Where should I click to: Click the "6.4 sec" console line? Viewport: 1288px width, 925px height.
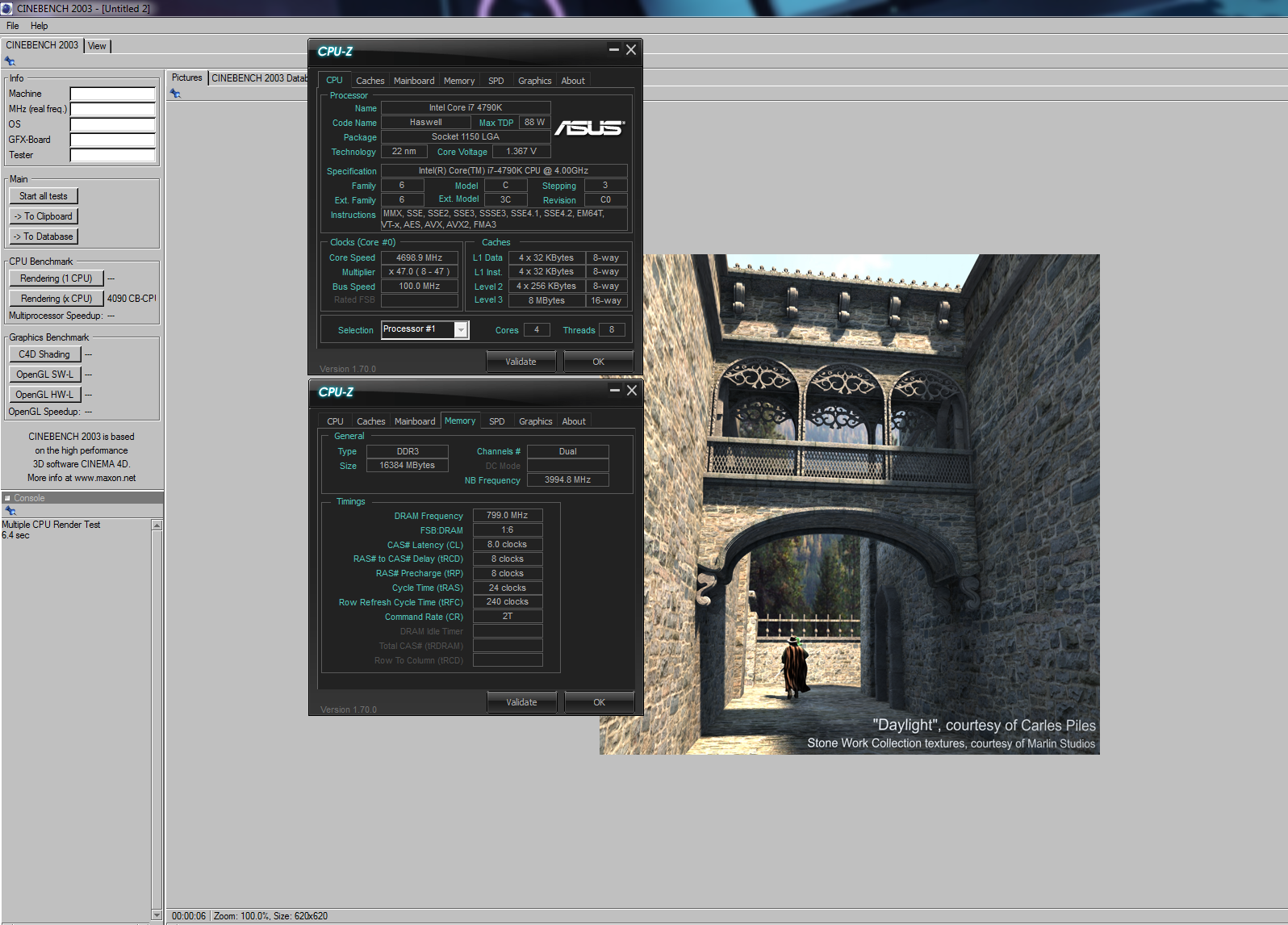click(15, 535)
